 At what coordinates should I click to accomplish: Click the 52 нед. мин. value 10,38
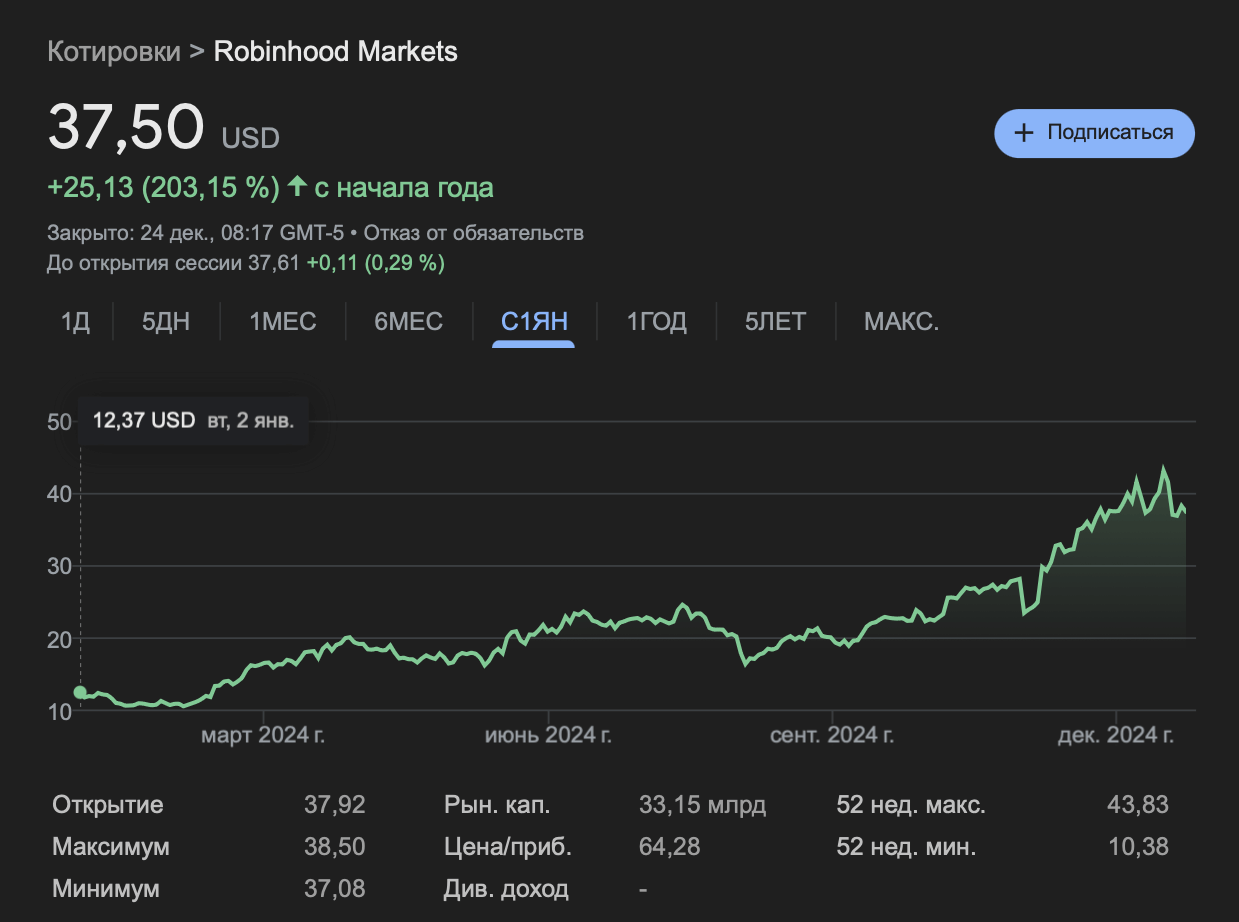coord(1137,847)
